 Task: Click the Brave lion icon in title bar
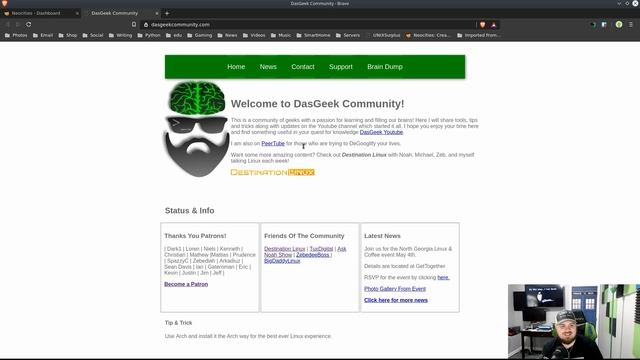click(4, 3)
